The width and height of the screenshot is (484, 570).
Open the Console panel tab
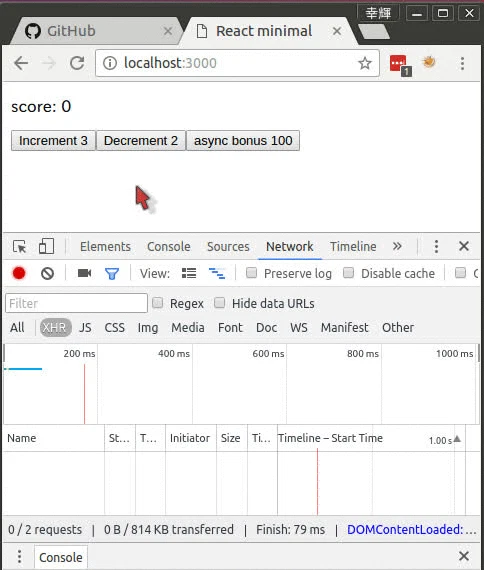pyautogui.click(x=169, y=246)
